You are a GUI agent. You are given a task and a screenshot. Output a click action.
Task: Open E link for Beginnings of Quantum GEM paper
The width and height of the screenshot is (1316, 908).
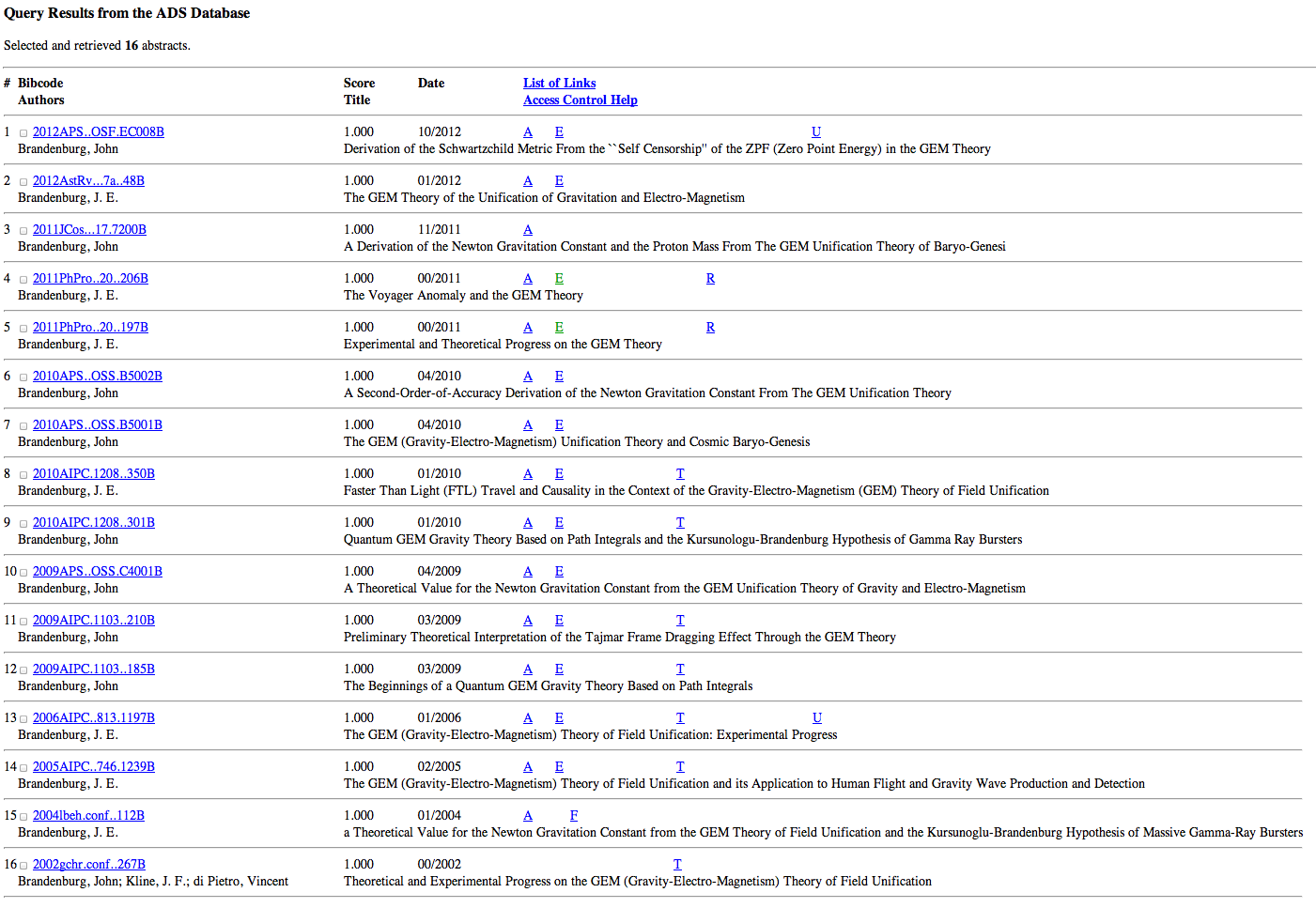click(559, 669)
